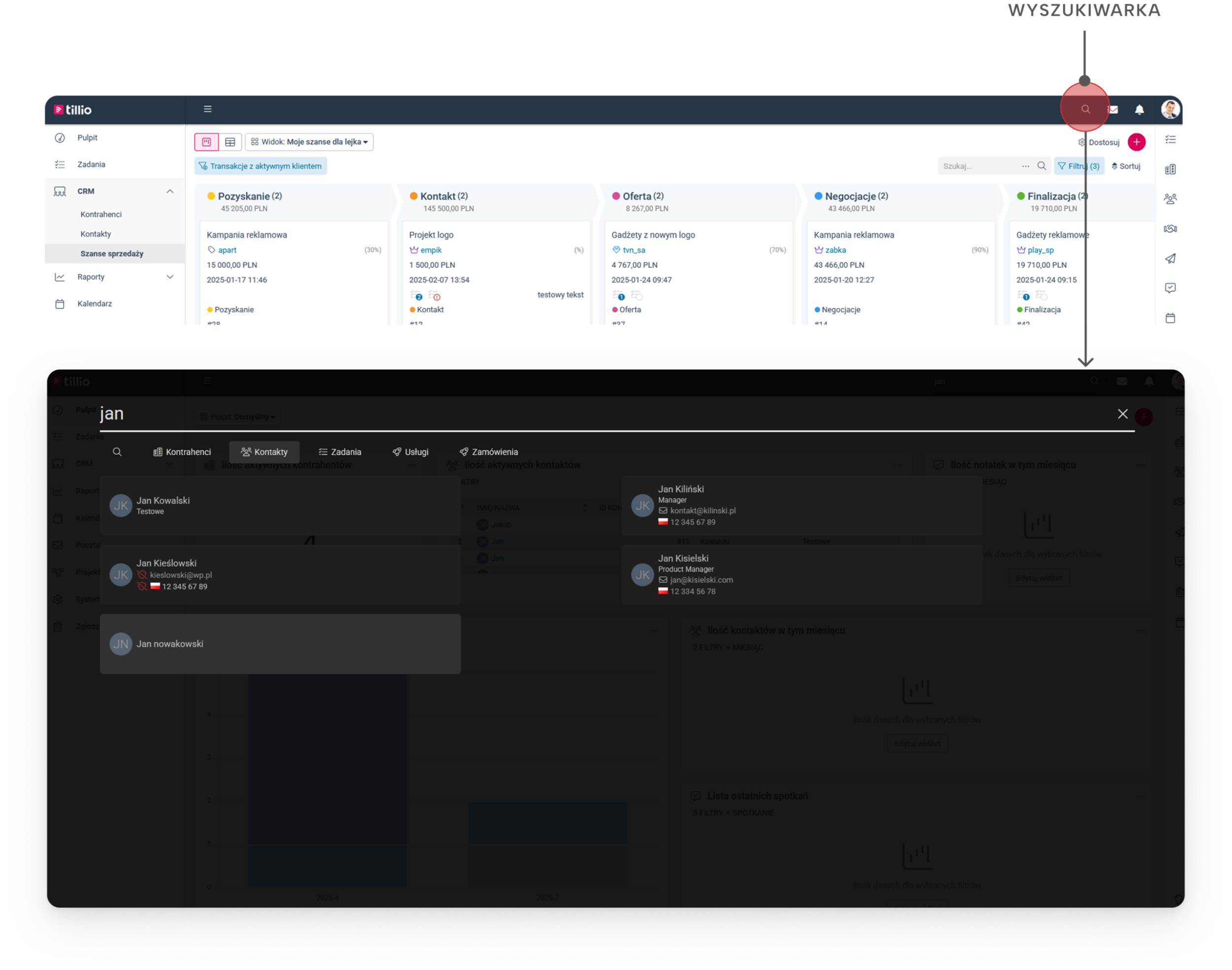Open the note check icon in right rail
Viewport: 1232px width, 970px height.
(1170, 288)
